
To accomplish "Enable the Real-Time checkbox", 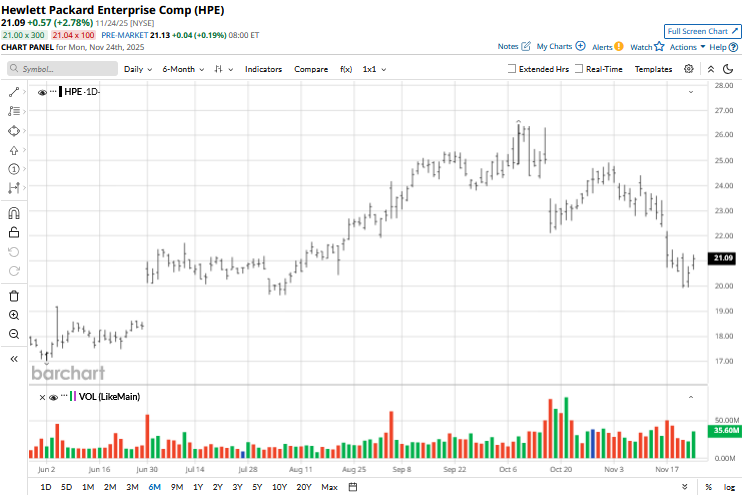I will [x=579, y=69].
